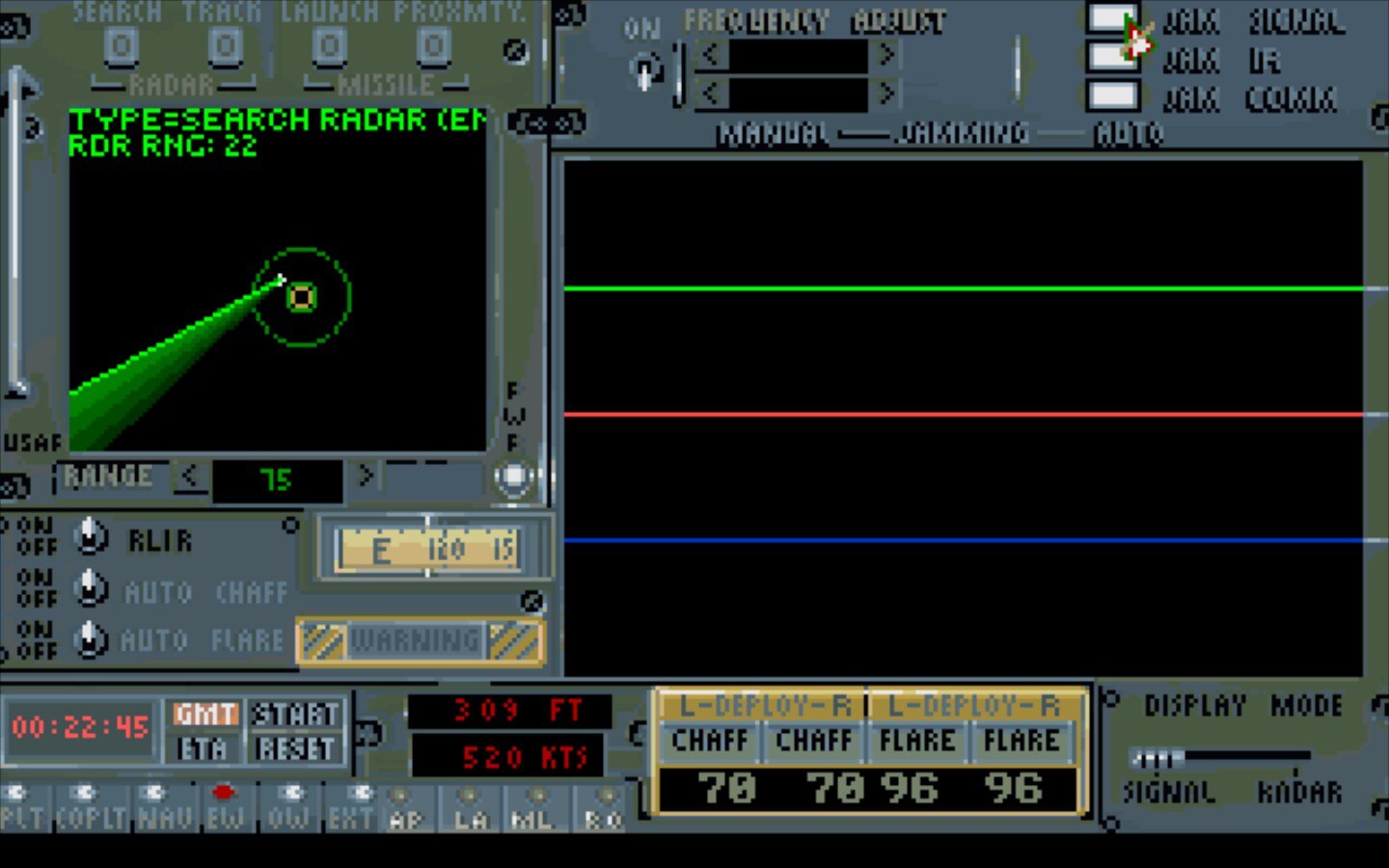Click upper frequency adjust right arrow
This screenshot has width=1389, height=868.
(x=886, y=55)
